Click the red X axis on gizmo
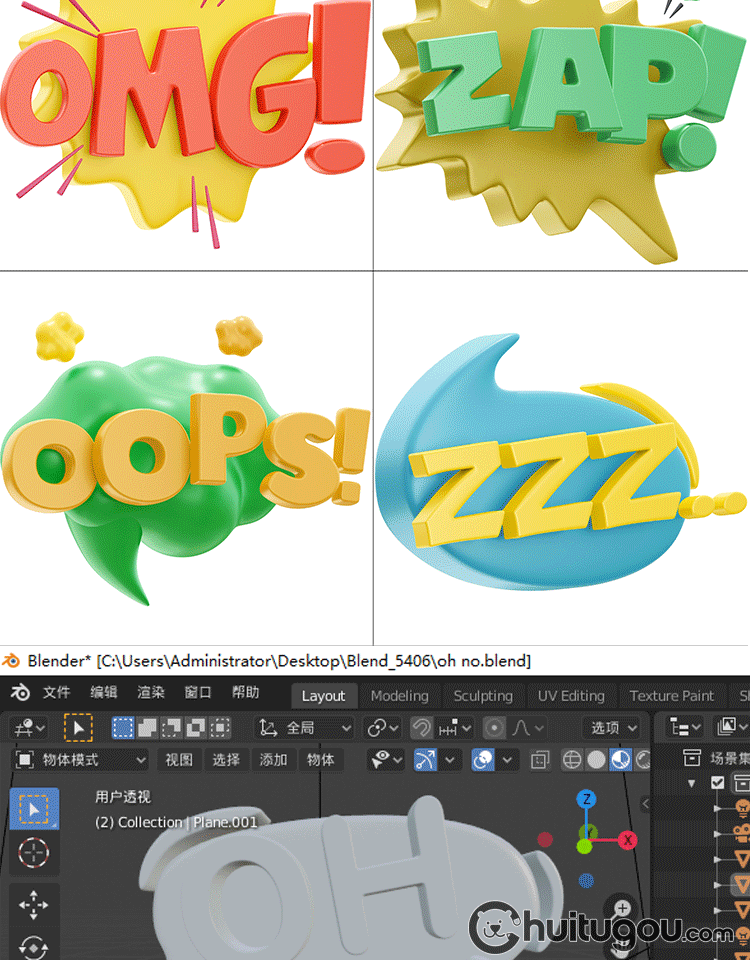Image resolution: width=750 pixels, height=960 pixels. 628,840
